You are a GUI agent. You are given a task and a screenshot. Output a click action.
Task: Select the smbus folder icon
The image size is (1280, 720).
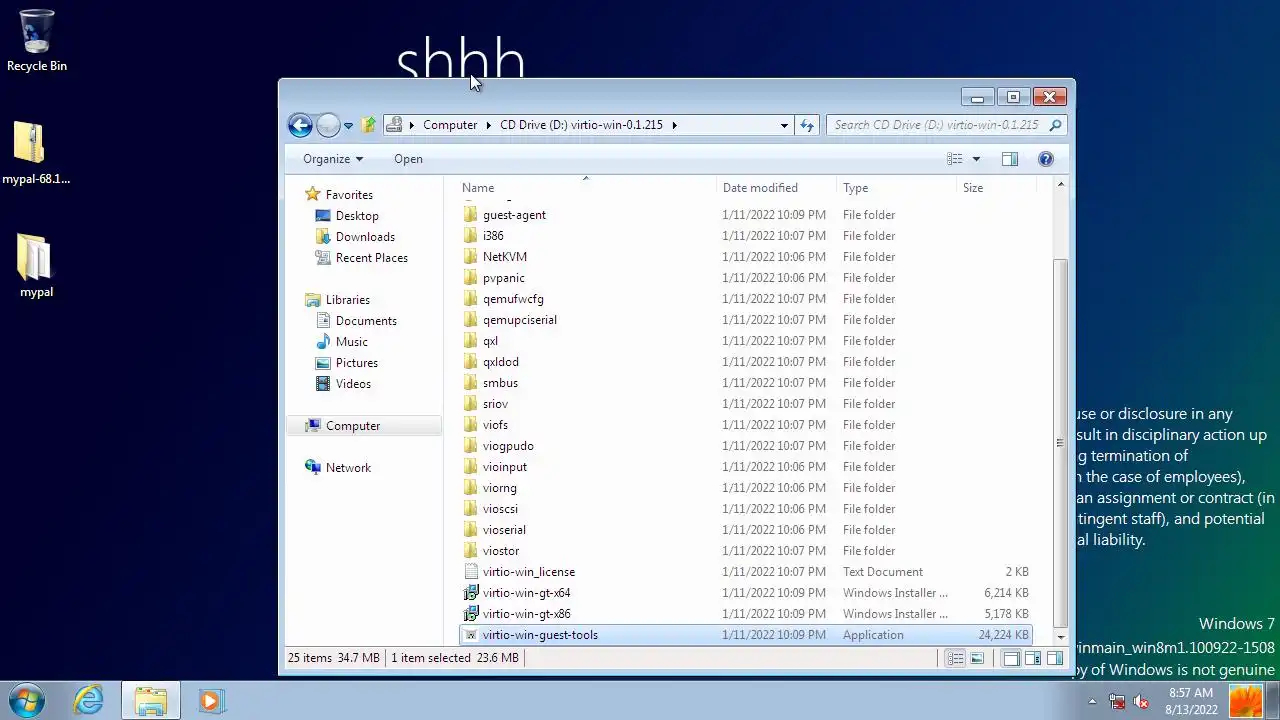click(471, 383)
